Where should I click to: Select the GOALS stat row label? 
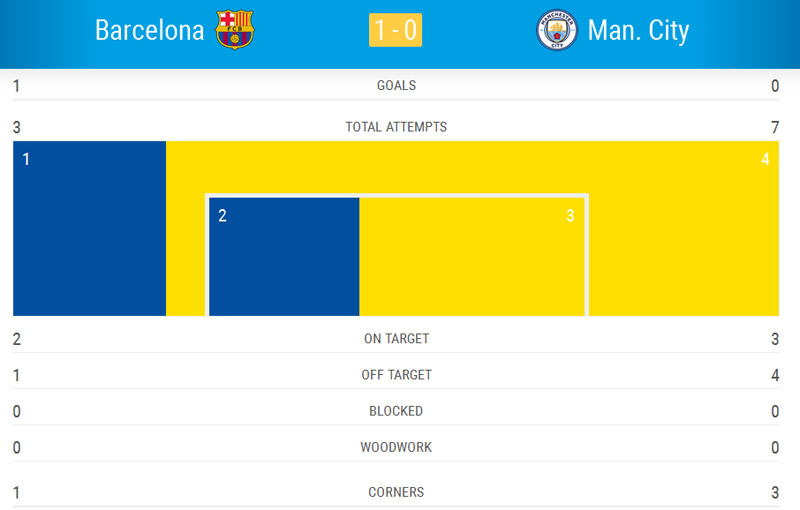pyautogui.click(x=396, y=86)
